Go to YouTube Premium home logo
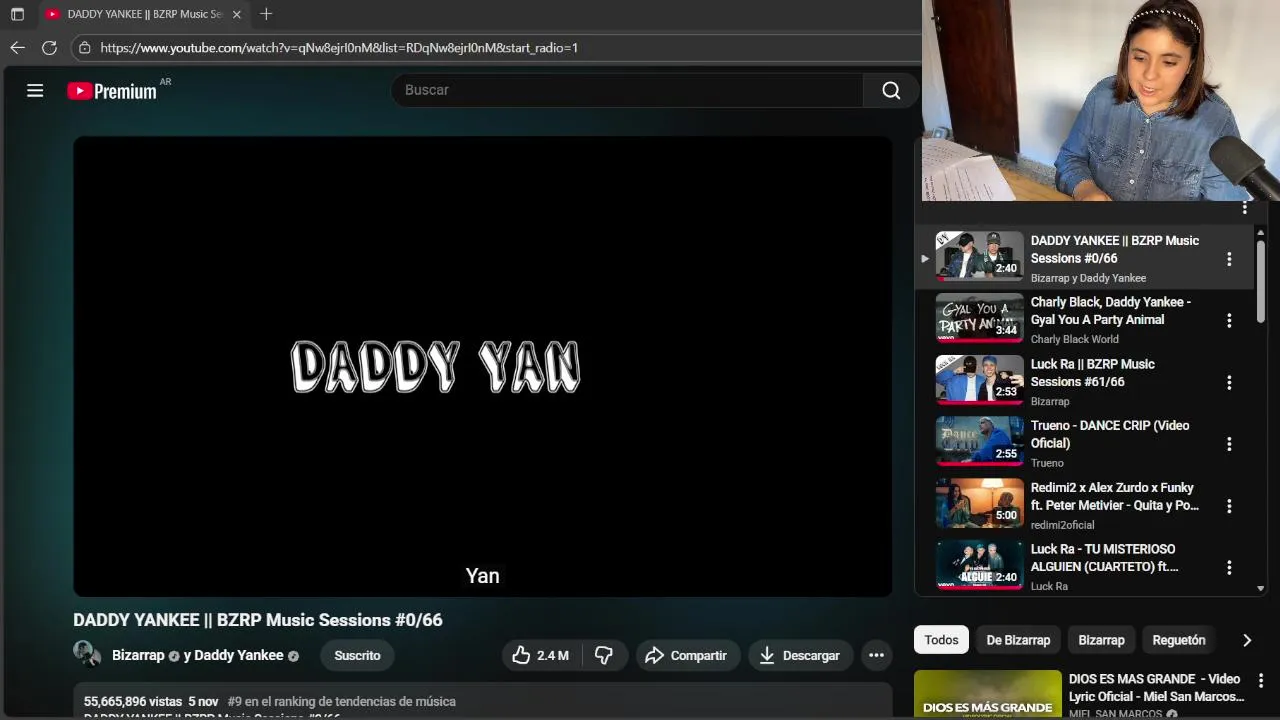The image size is (1280, 720). [x=112, y=91]
